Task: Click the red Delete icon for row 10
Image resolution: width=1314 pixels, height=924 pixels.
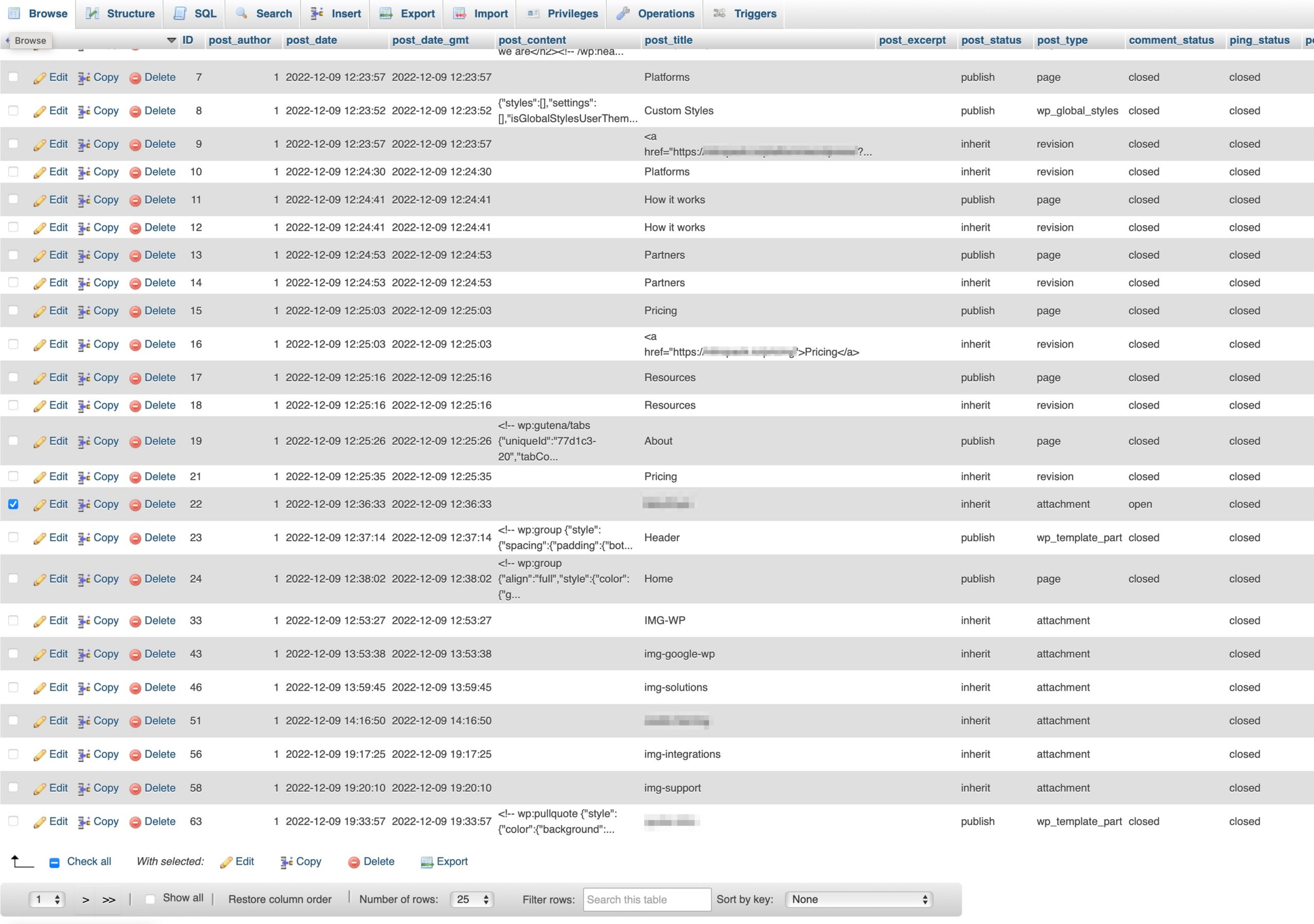Action: coord(135,173)
